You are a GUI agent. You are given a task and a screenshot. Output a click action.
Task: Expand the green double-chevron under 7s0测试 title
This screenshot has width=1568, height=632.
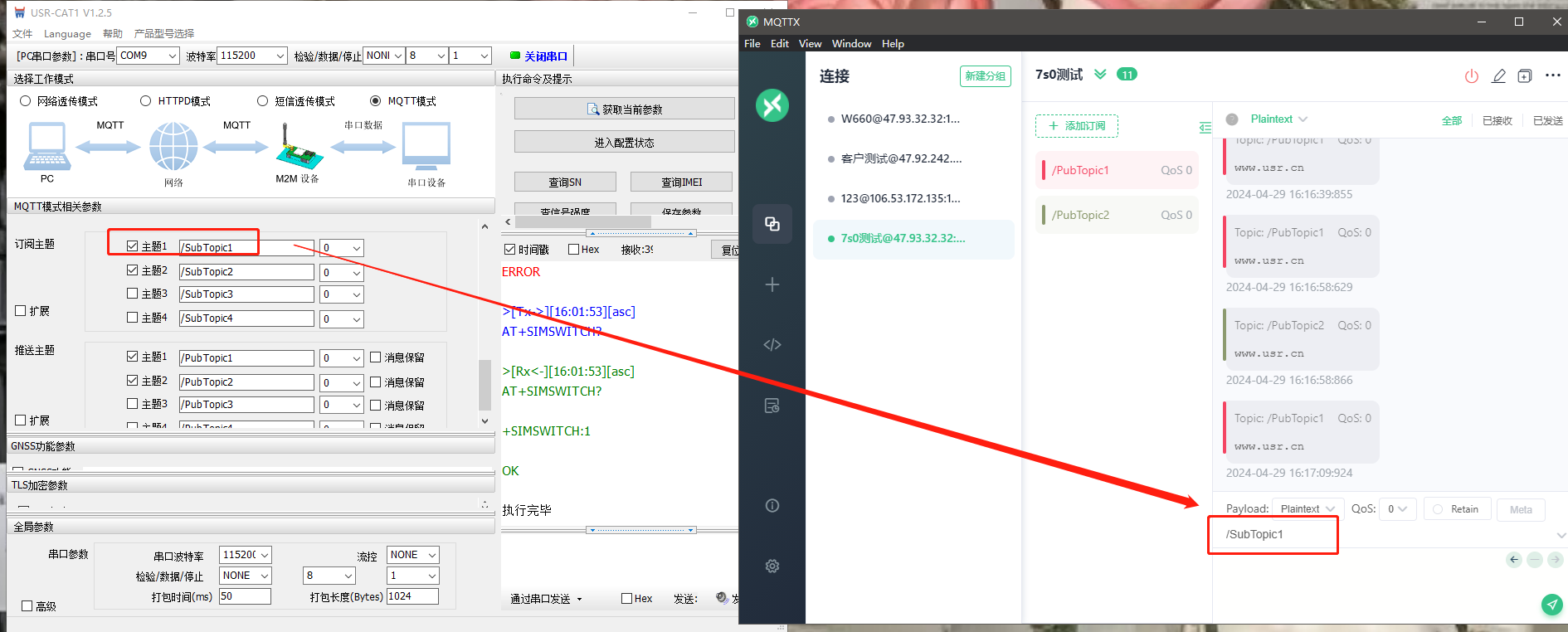pos(1100,75)
